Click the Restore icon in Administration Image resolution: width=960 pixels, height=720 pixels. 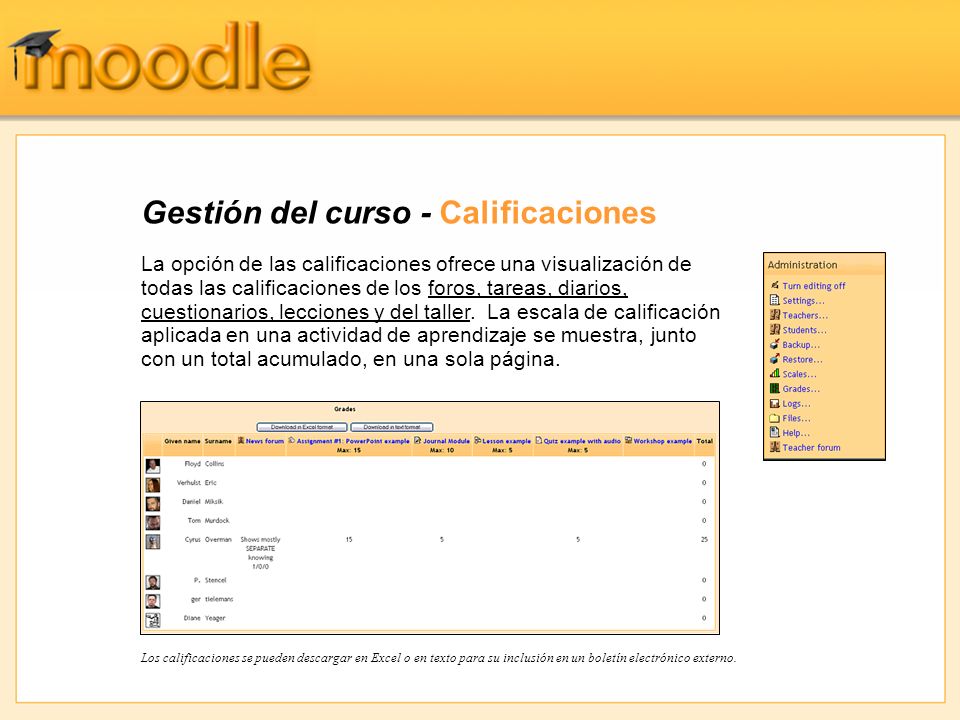tap(774, 359)
